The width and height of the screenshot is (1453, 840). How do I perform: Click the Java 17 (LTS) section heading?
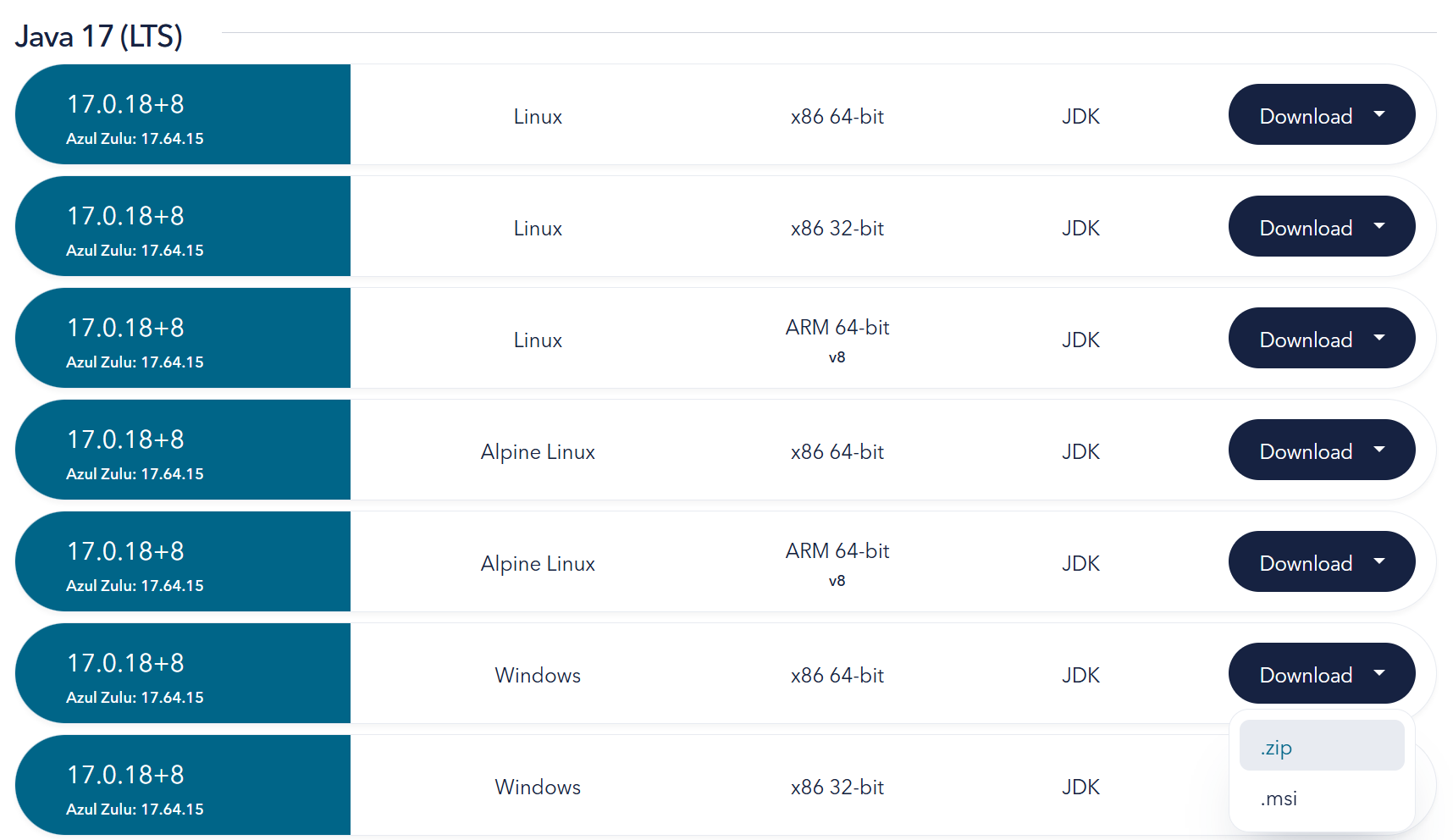pos(99,36)
